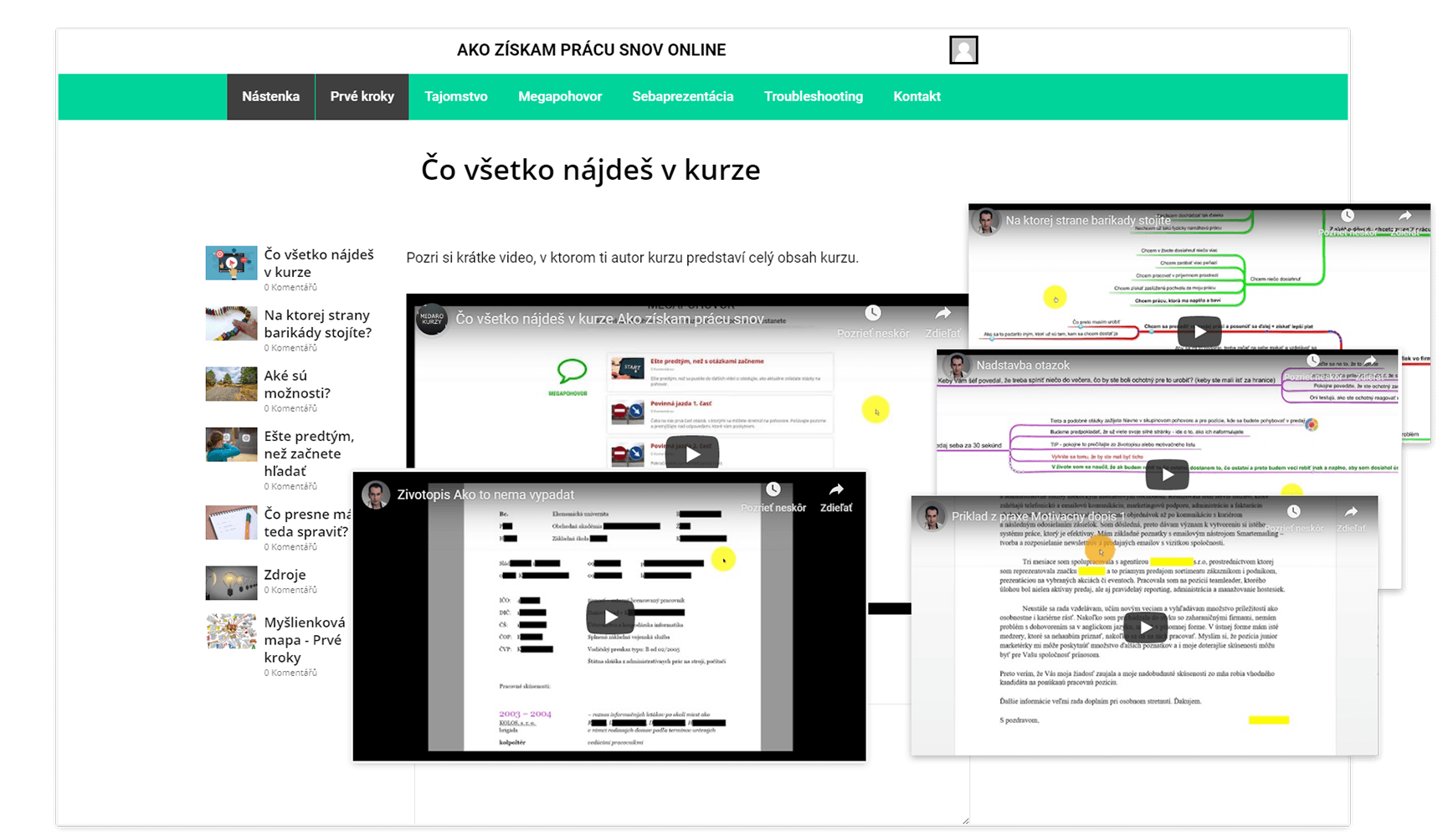Click share arrow on Na ktorej strane barikady video
This screenshot has width=1443, height=840.
click(1405, 216)
